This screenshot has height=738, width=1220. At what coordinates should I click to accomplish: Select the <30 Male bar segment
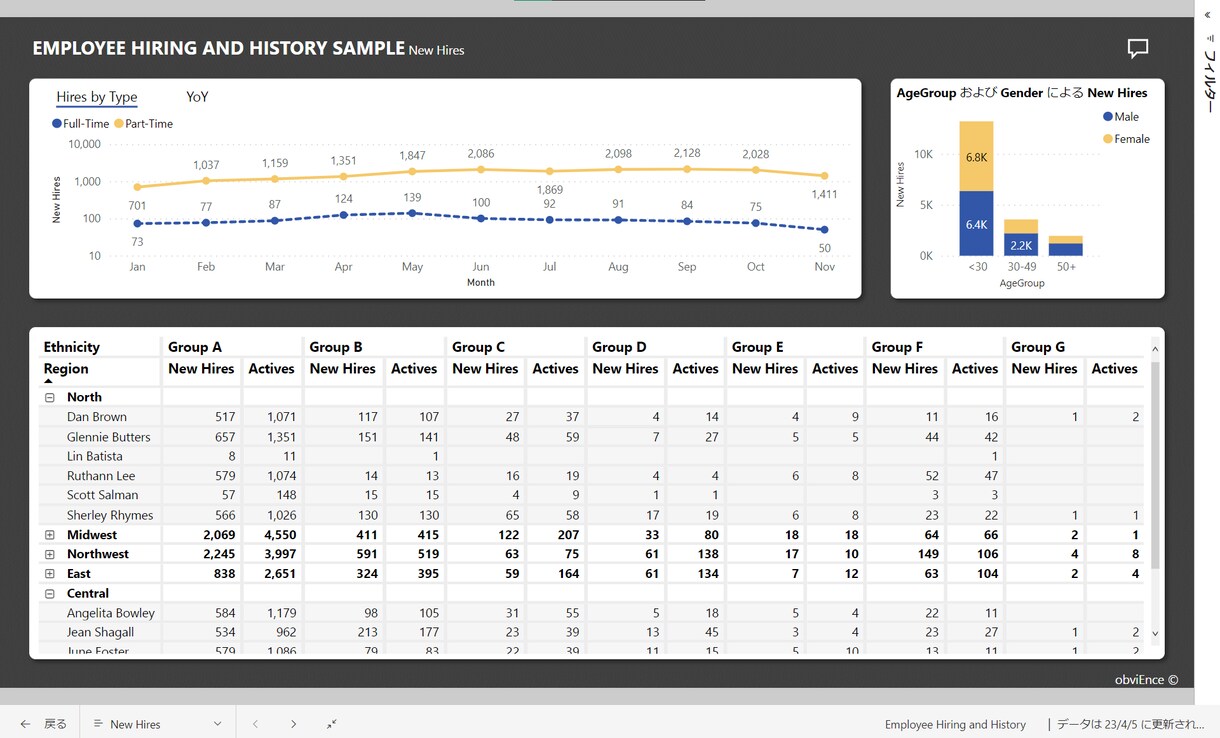pyautogui.click(x=976, y=223)
